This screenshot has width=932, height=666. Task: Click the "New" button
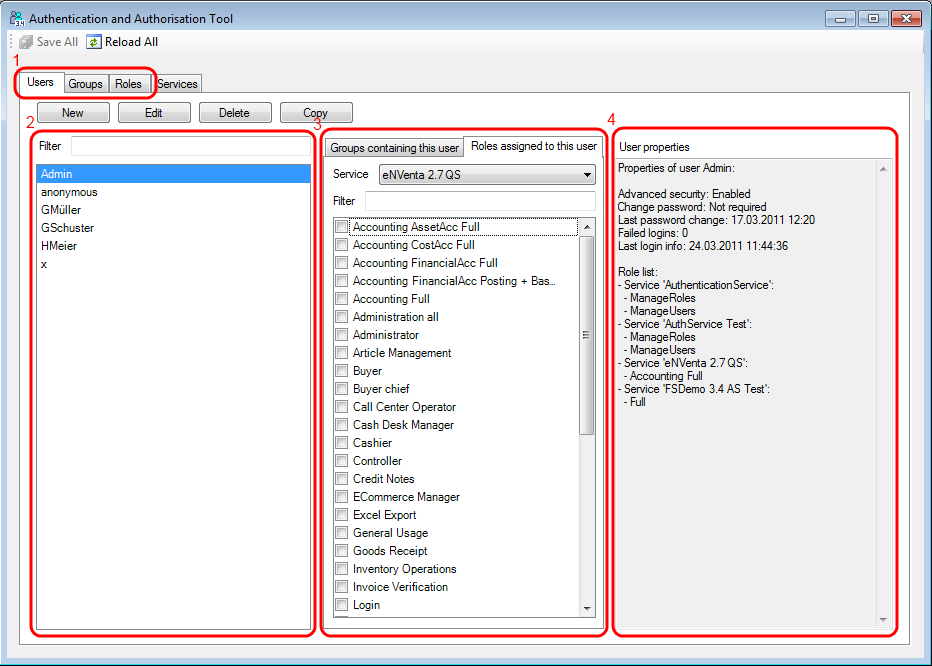(x=72, y=112)
